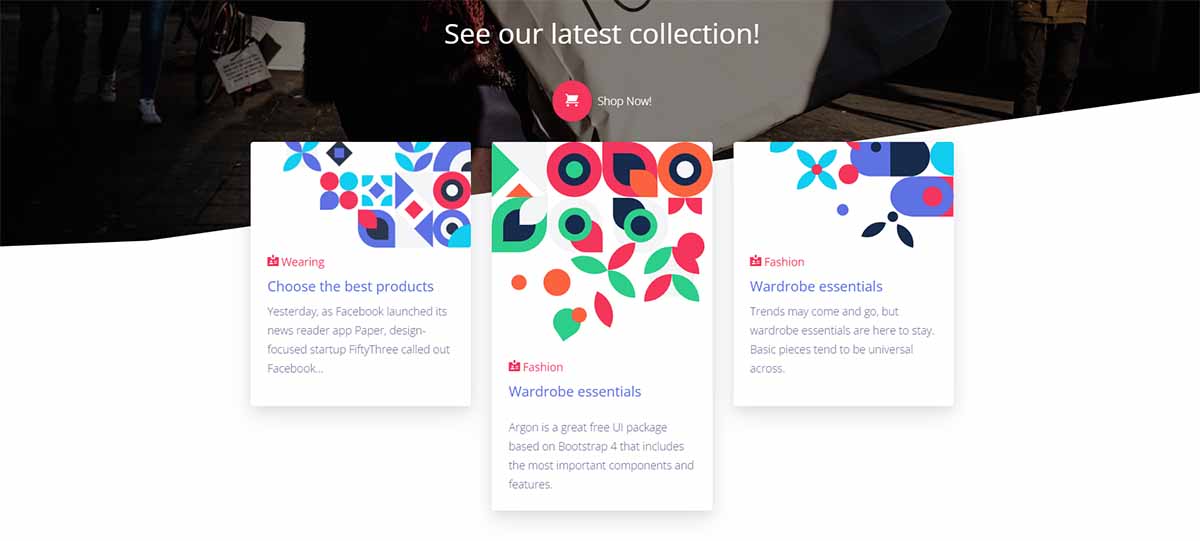This screenshot has width=1200, height=541.
Task: Open Wardrobe essentials title on the right card
Action: point(816,286)
